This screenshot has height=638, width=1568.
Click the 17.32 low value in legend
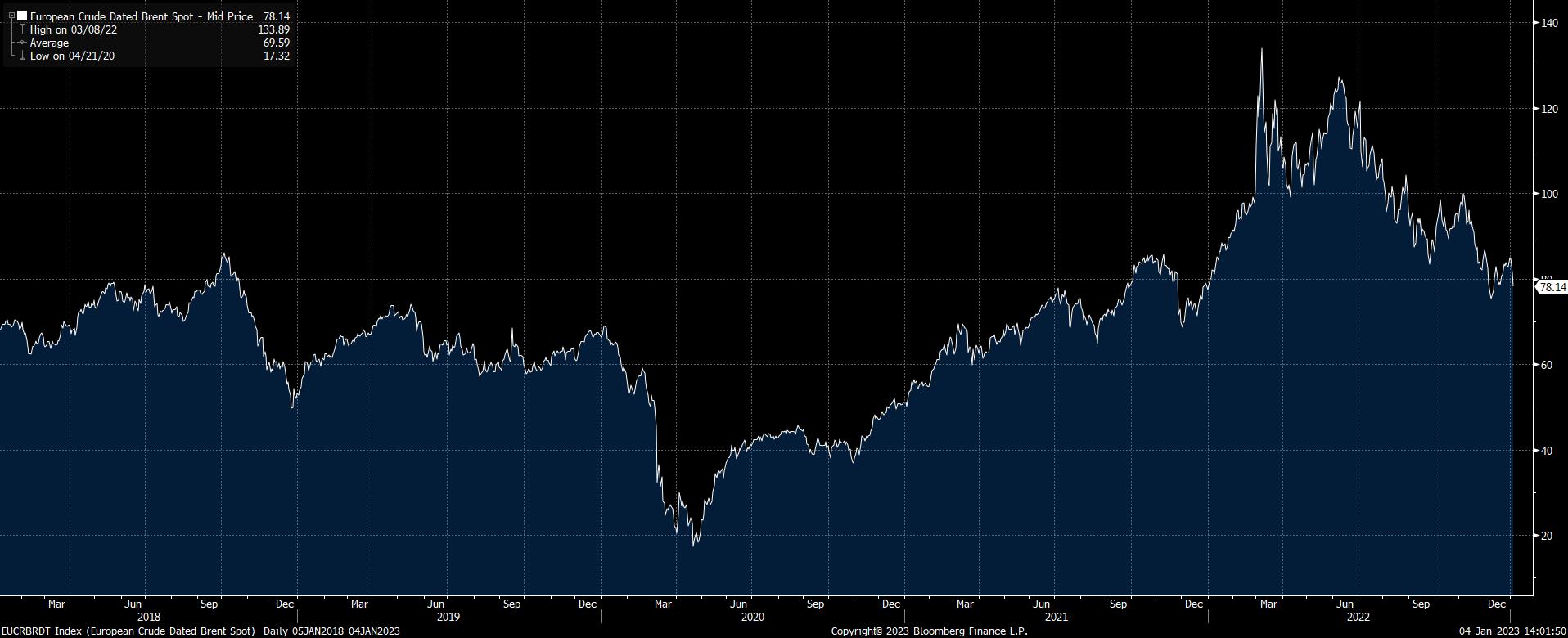coord(277,56)
